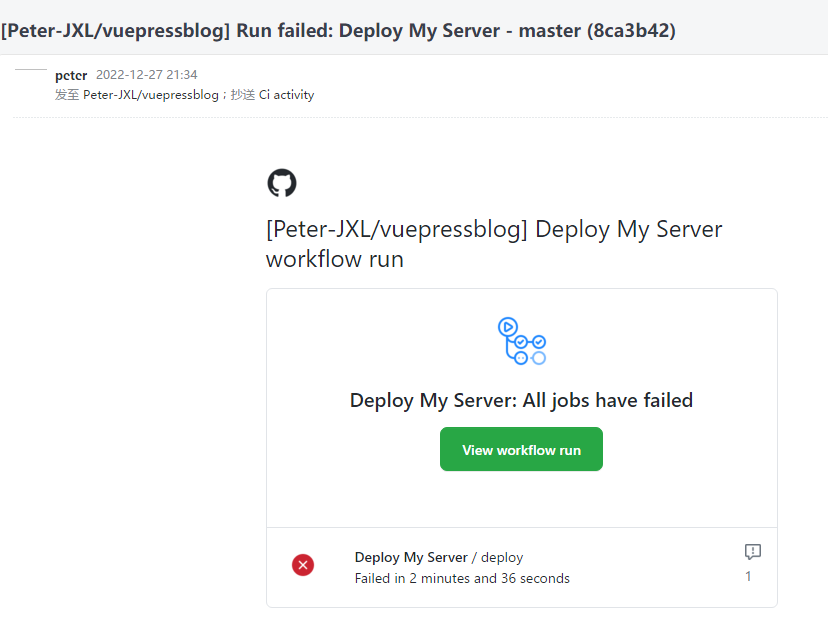
Task: Click the red failed status icon
Action: point(303,565)
